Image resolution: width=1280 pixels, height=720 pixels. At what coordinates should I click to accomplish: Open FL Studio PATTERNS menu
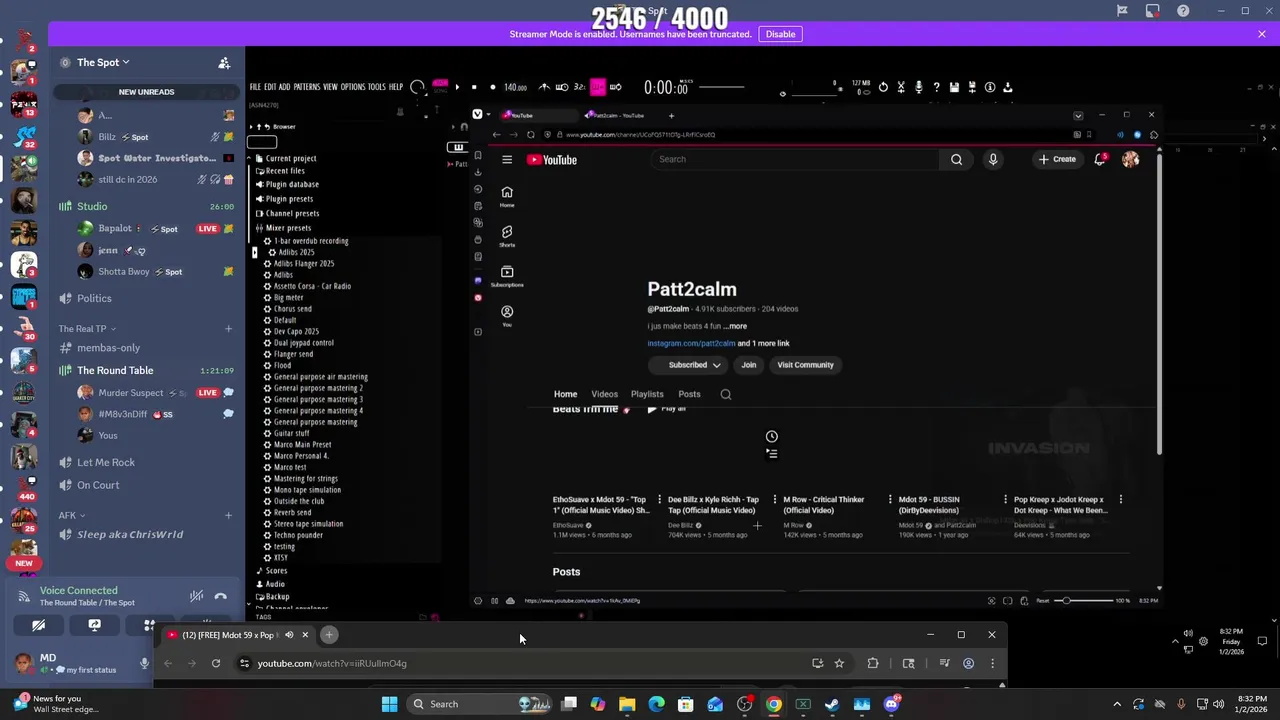307,87
